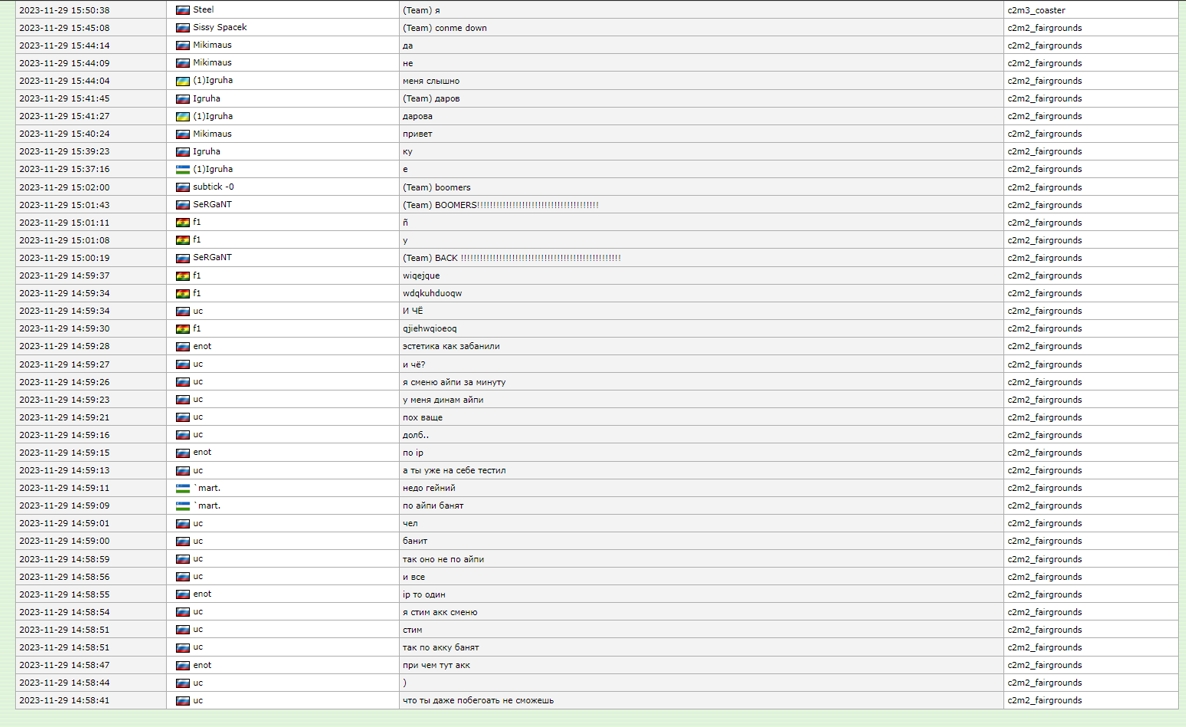
Task: Select the message "(Team) conme down"
Action: pyautogui.click(x=444, y=28)
